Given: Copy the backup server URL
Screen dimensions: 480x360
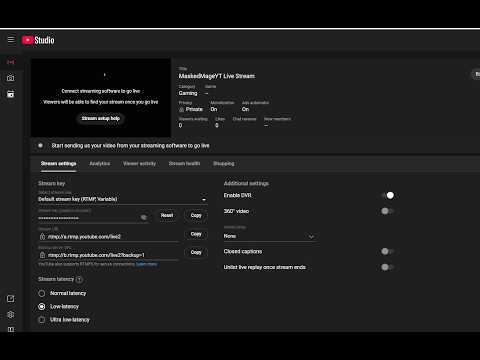Looking at the screenshot, I should (x=196, y=252).
